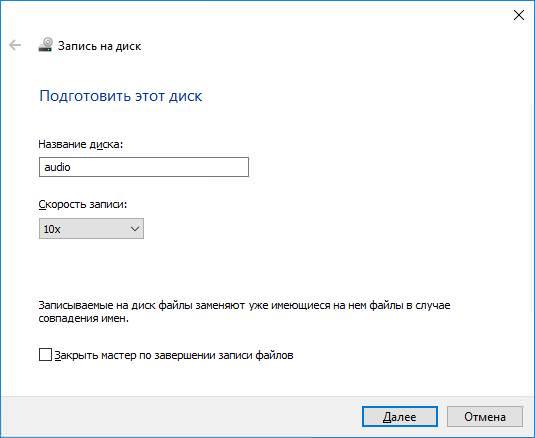
Task: Click the disc burner drive icon
Action: [45, 45]
